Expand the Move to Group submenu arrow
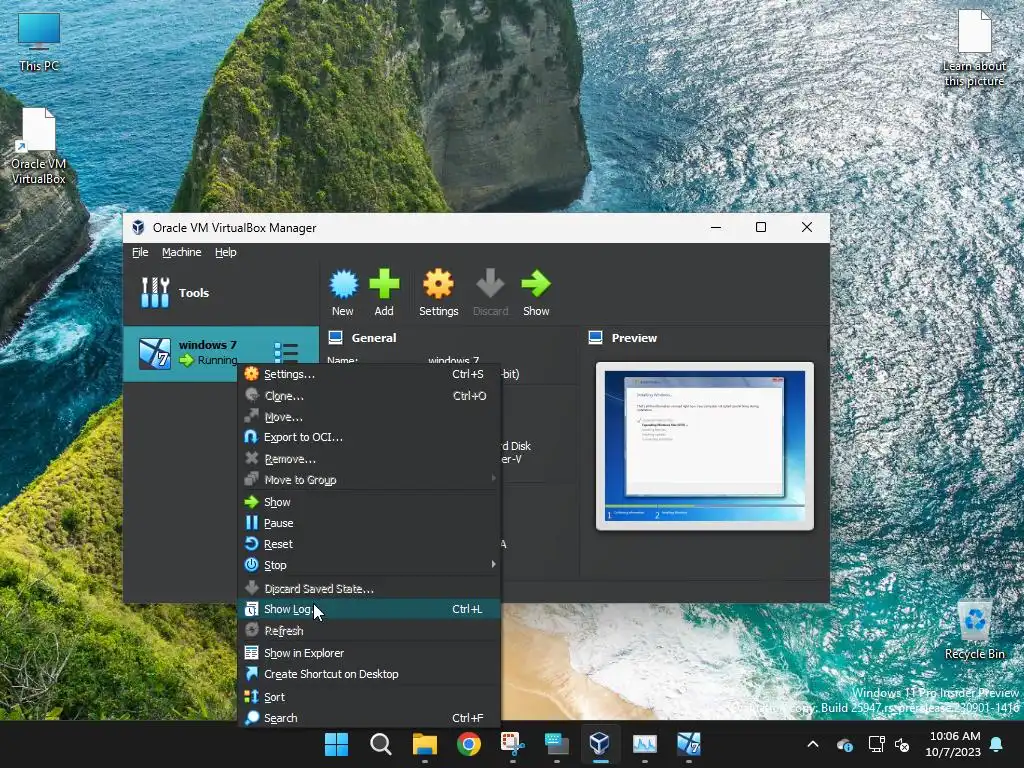This screenshot has width=1024, height=768. click(x=493, y=479)
